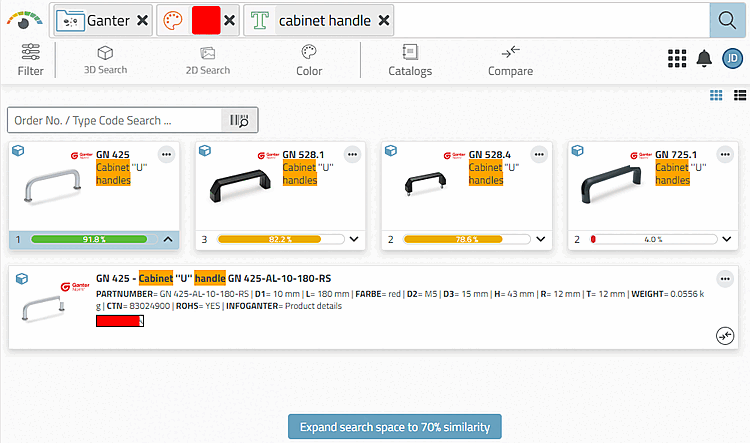The width and height of the screenshot is (750, 443).
Task: Click the text search T icon
Action: (x=260, y=21)
